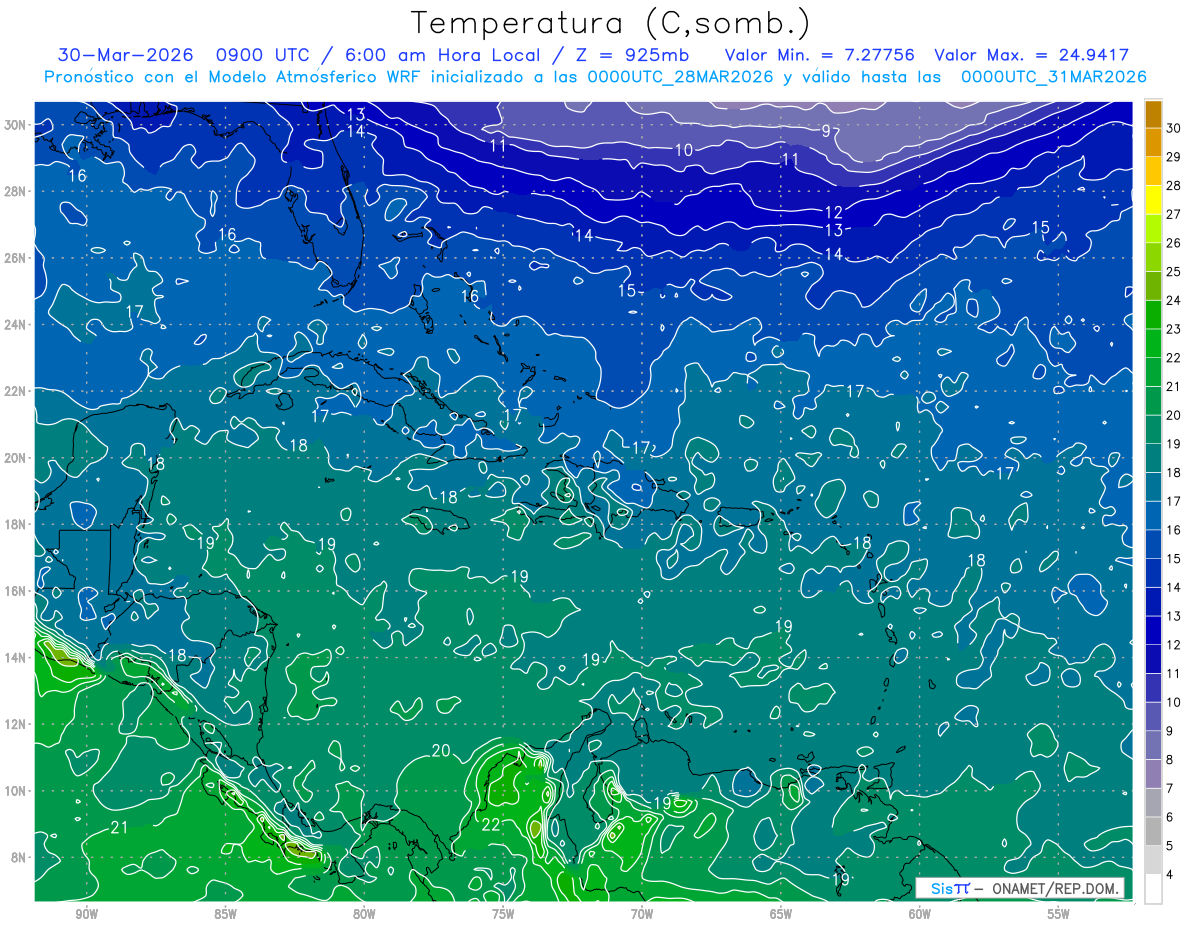Click the 8N latitude axis label
Image resolution: width=1200 pixels, height=927 pixels.
pyautogui.click(x=18, y=857)
